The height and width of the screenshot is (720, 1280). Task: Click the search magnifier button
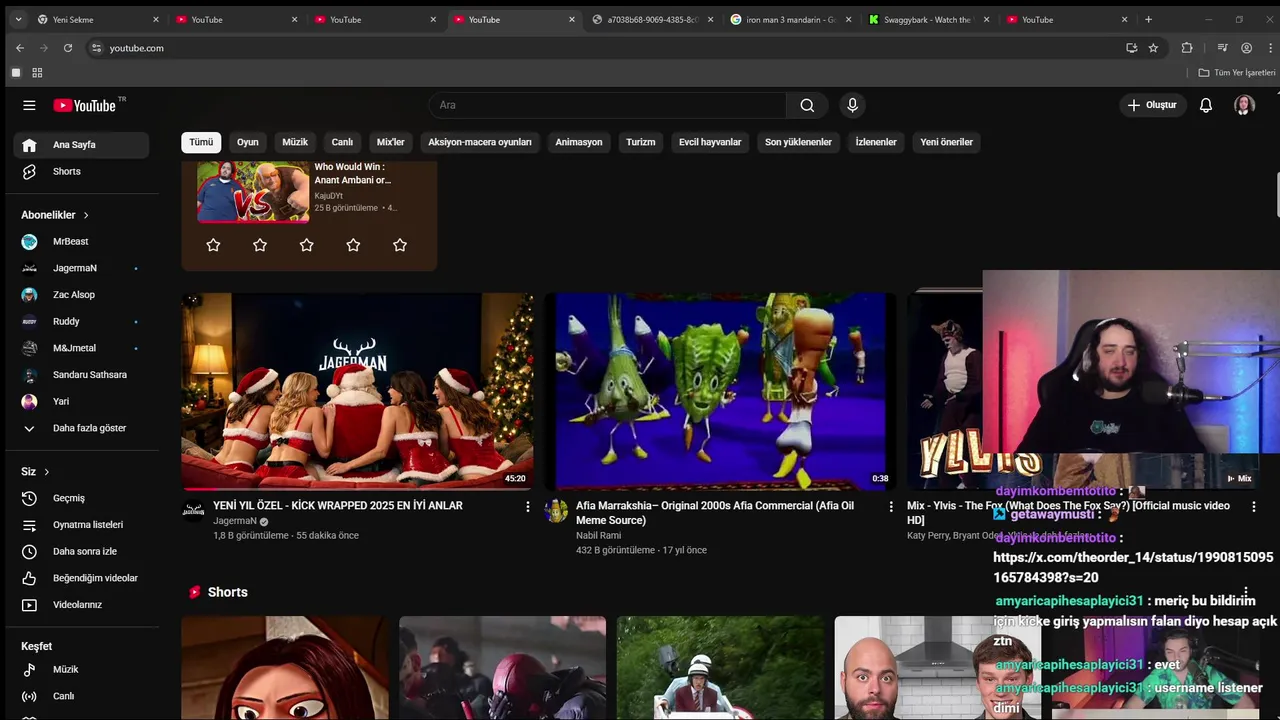(x=807, y=105)
